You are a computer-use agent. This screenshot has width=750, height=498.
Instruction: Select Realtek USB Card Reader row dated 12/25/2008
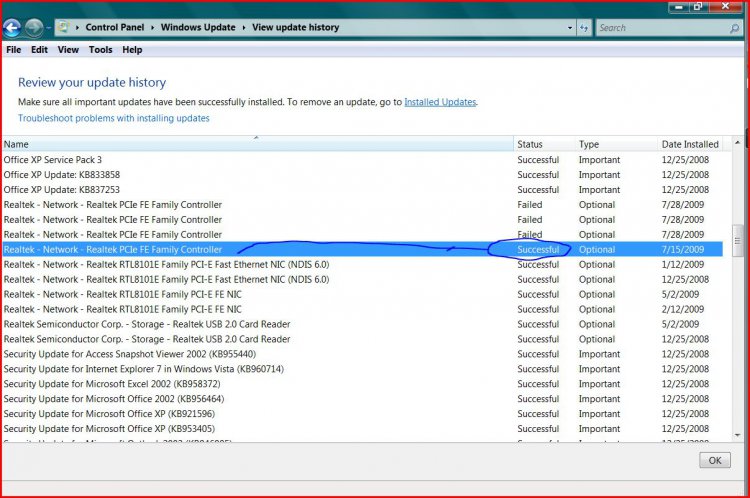[x=362, y=339]
